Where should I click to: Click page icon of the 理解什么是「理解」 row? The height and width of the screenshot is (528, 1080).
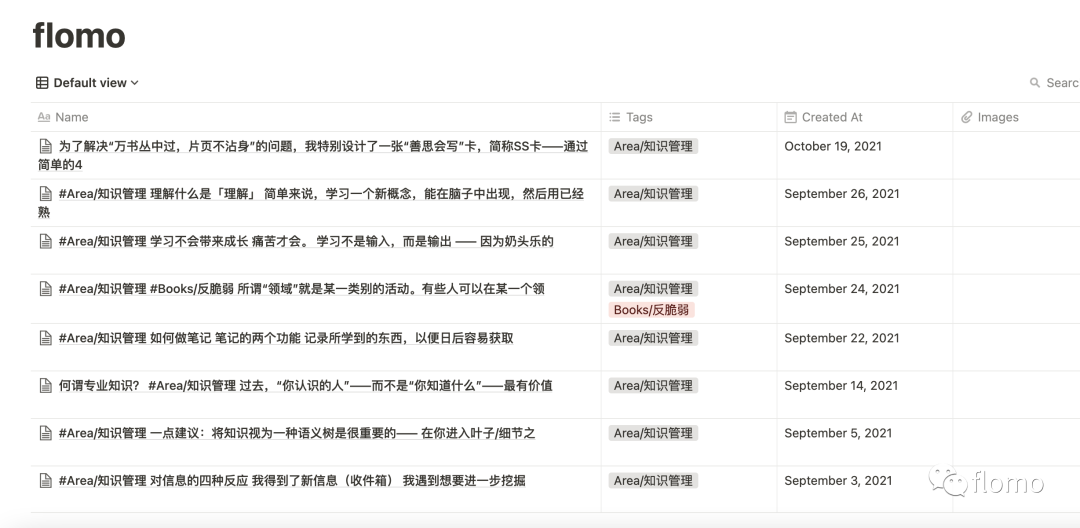45,193
